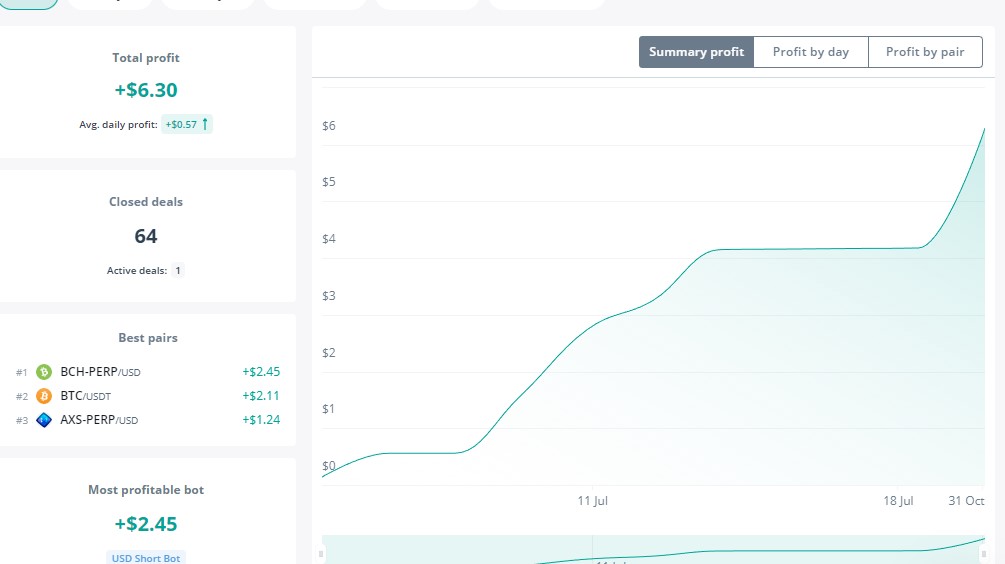Click the +$6.30 total profit value
This screenshot has width=1005, height=564.
[145, 90]
